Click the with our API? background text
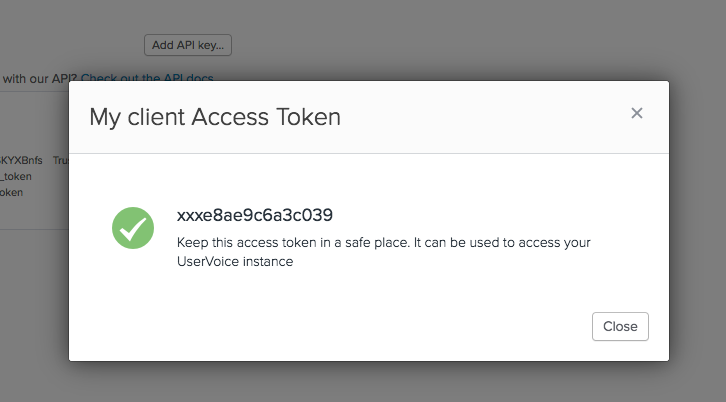The width and height of the screenshot is (726, 402). pos(40,78)
